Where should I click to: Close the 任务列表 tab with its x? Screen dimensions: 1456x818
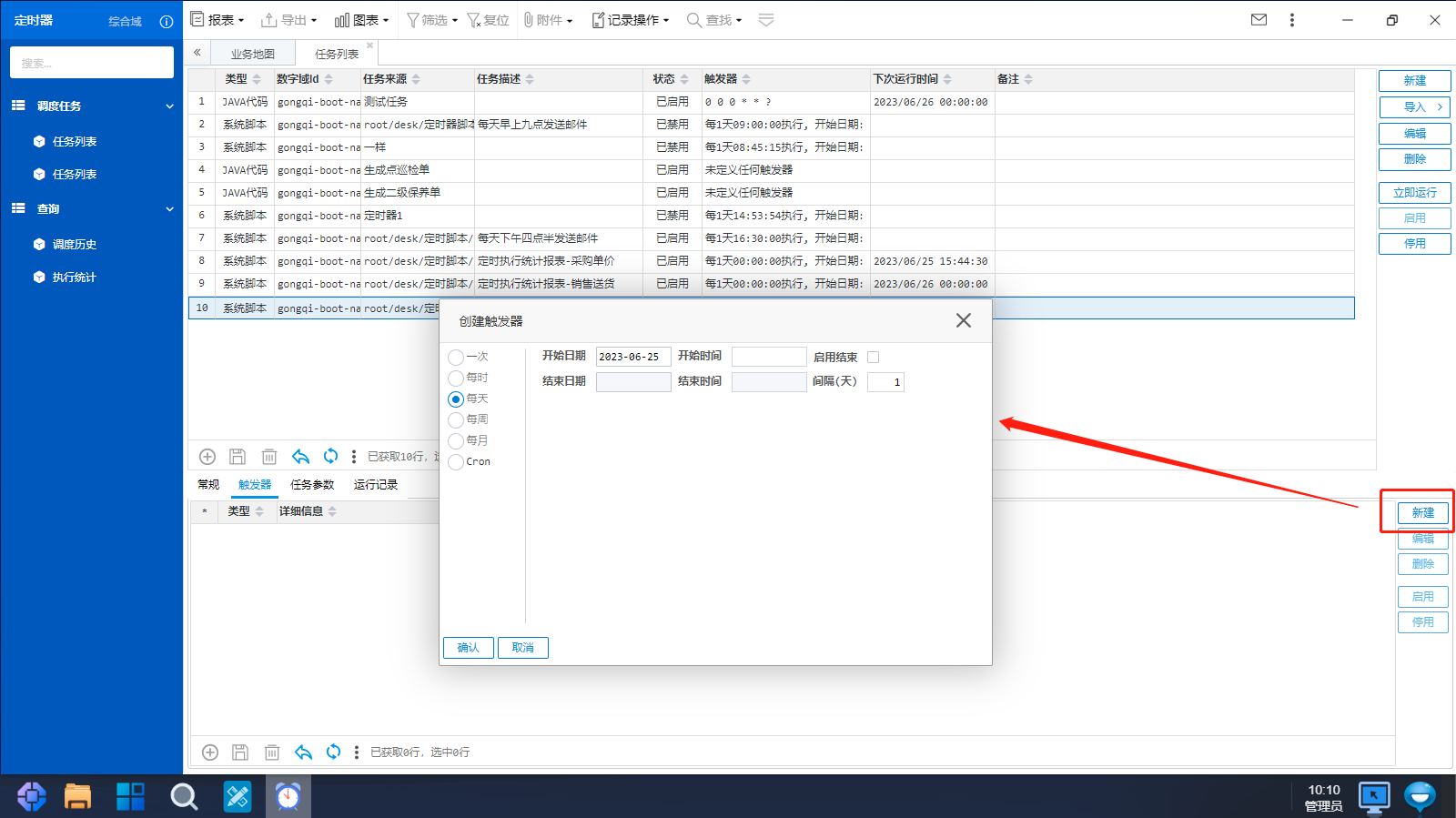click(x=369, y=45)
